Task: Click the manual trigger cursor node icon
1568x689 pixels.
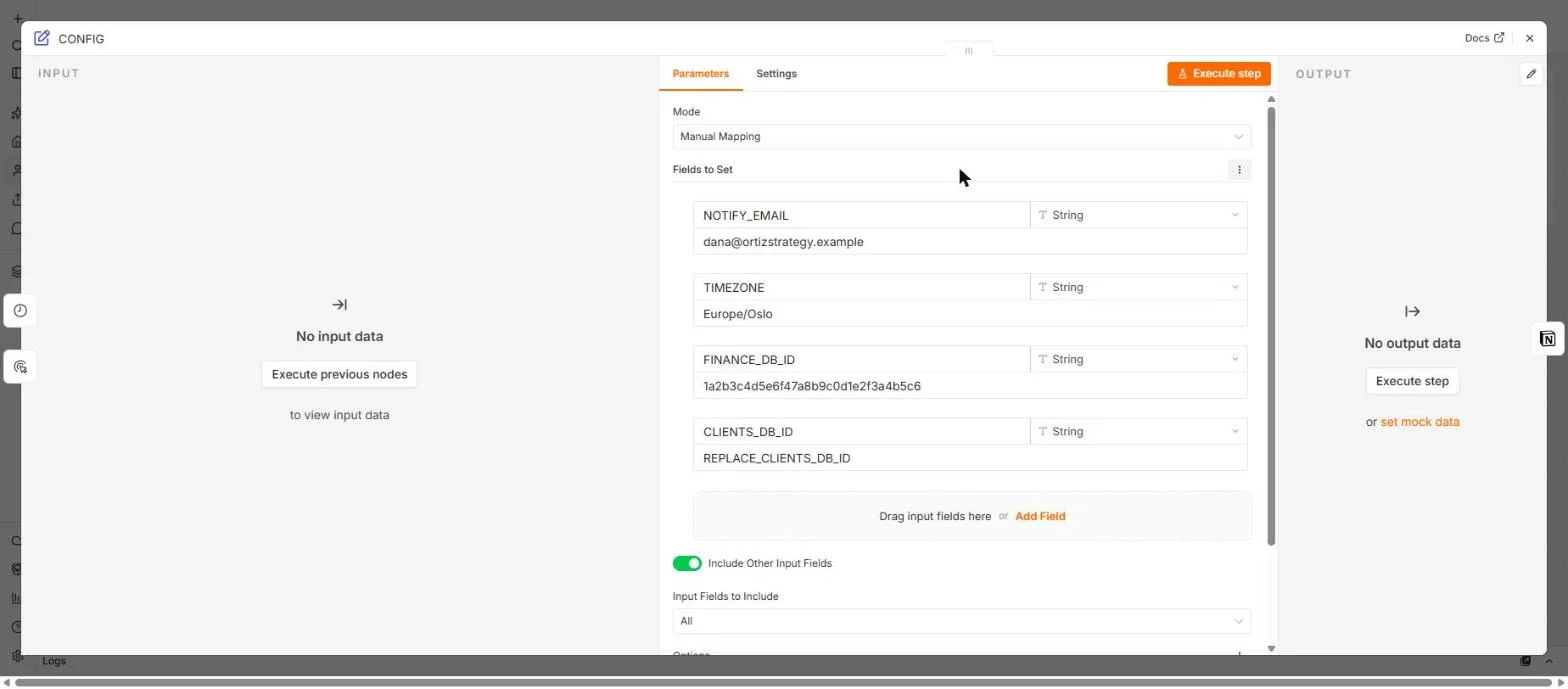Action: pos(20,367)
